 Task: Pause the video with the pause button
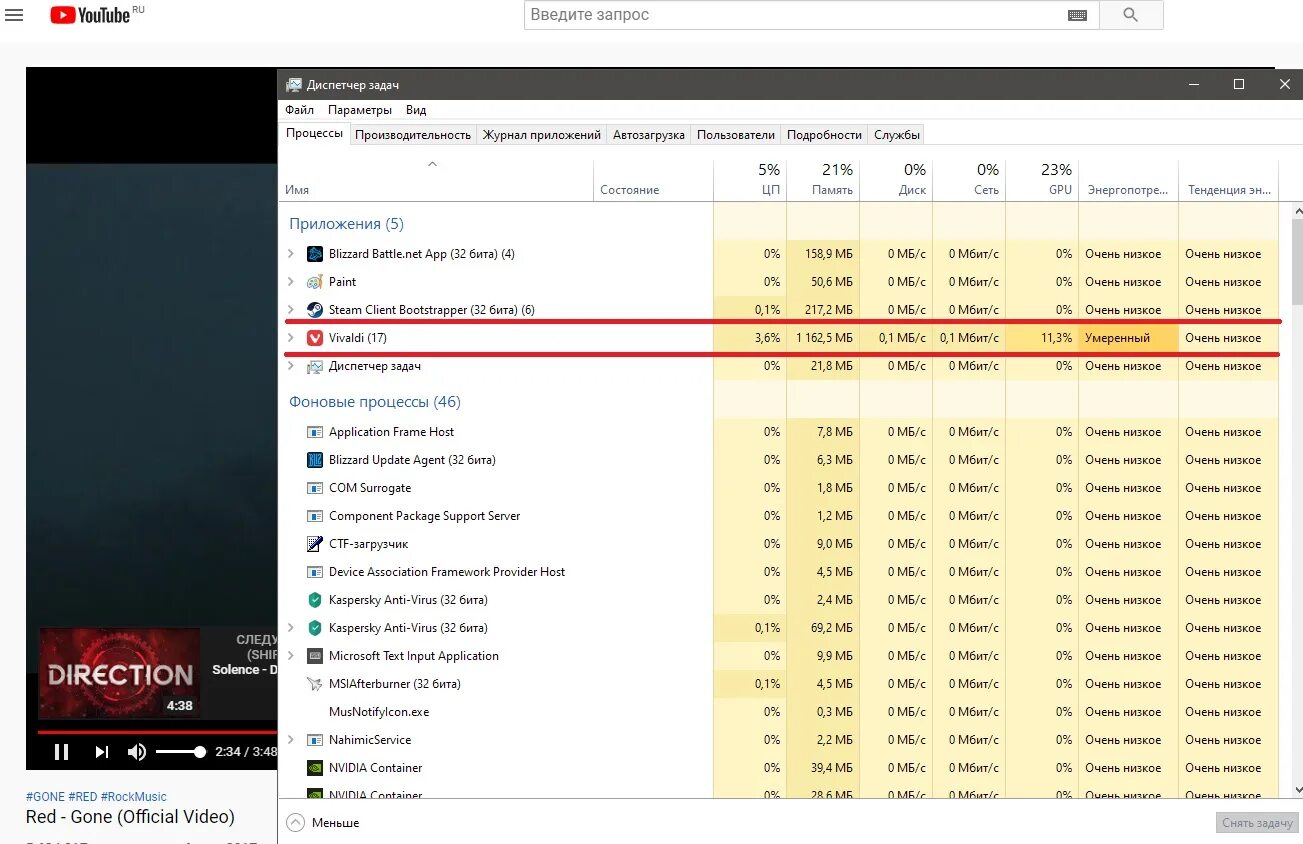61,752
